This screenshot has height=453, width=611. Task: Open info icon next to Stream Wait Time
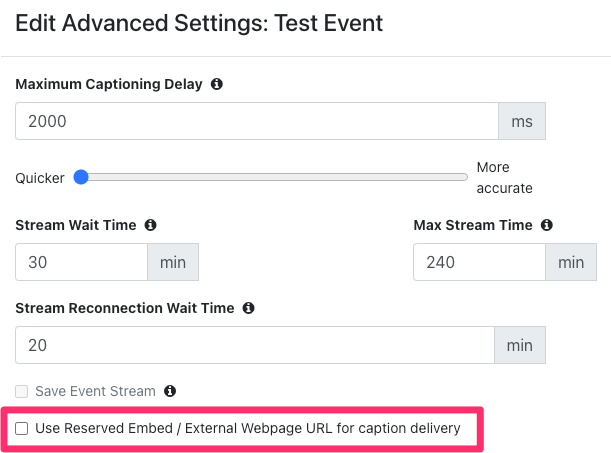[150, 225]
